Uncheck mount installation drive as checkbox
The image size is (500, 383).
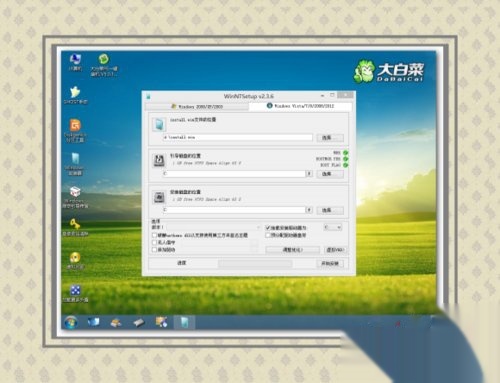click(x=268, y=228)
